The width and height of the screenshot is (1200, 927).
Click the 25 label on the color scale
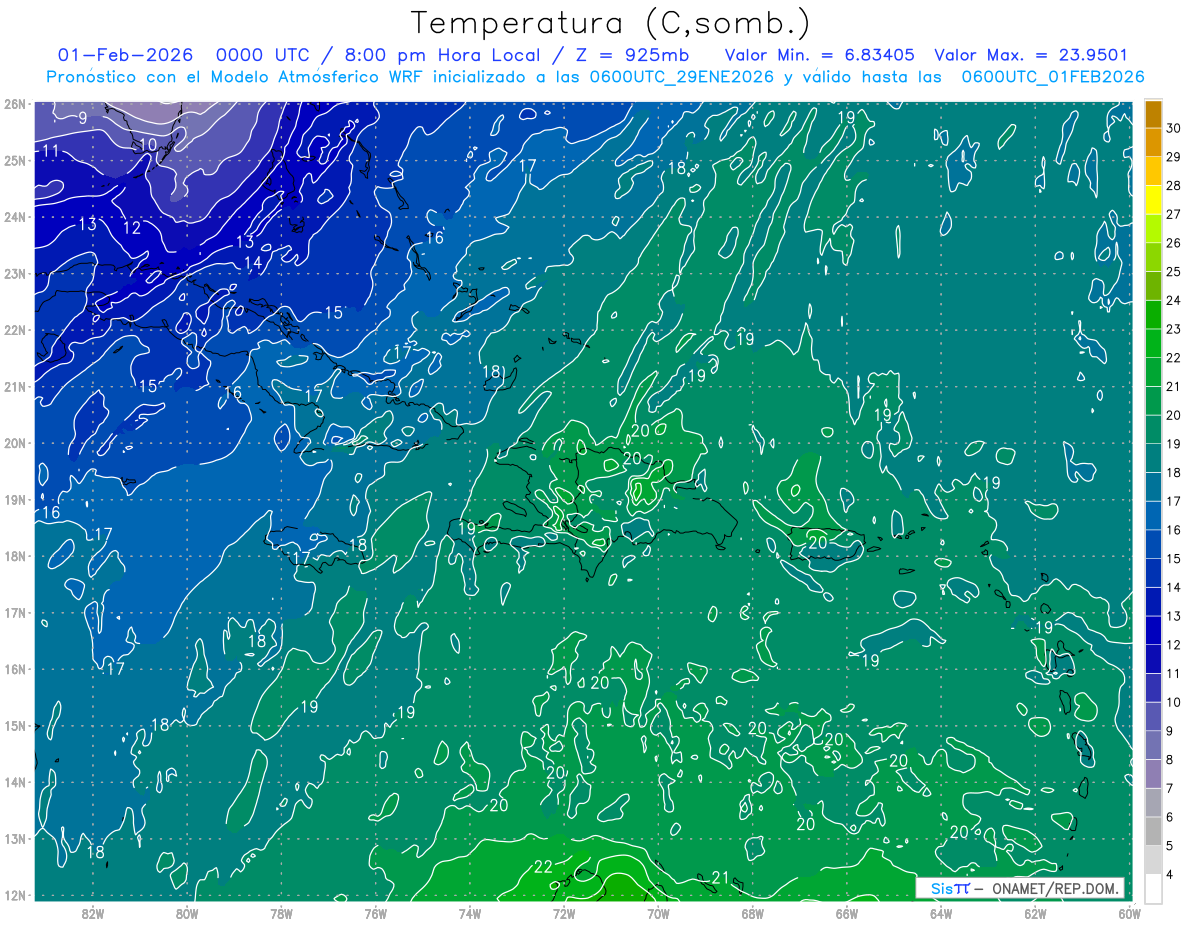1174,272
